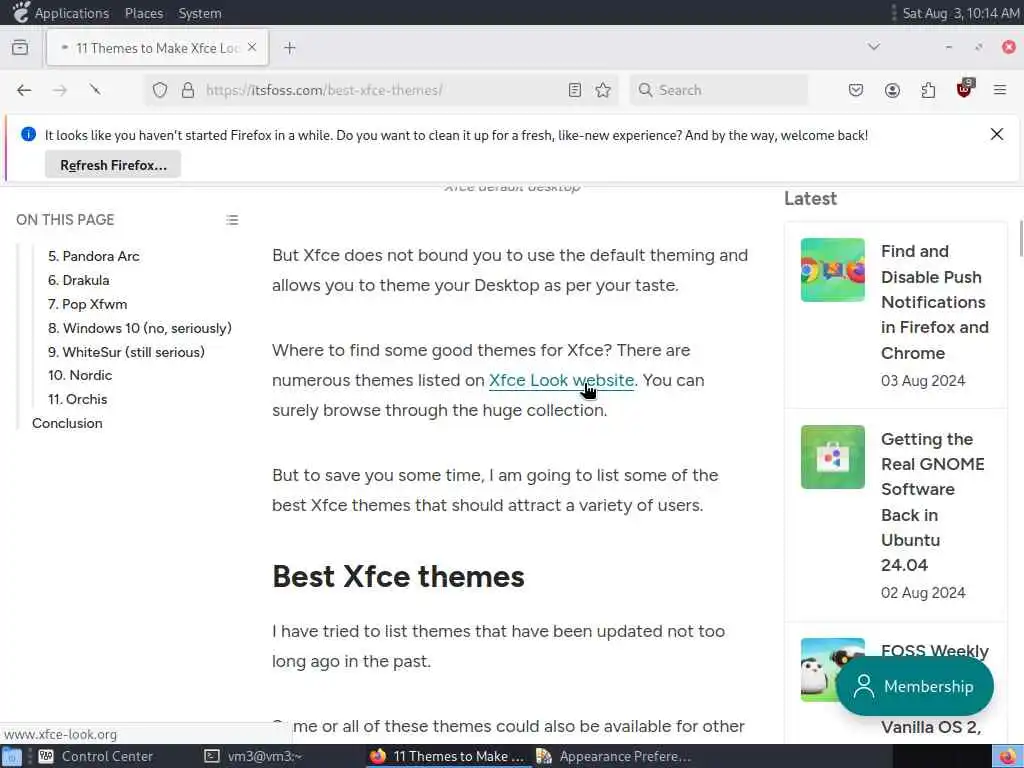This screenshot has width=1024, height=768.
Task: Close the 11 Themes tab
Action: pos(252,48)
